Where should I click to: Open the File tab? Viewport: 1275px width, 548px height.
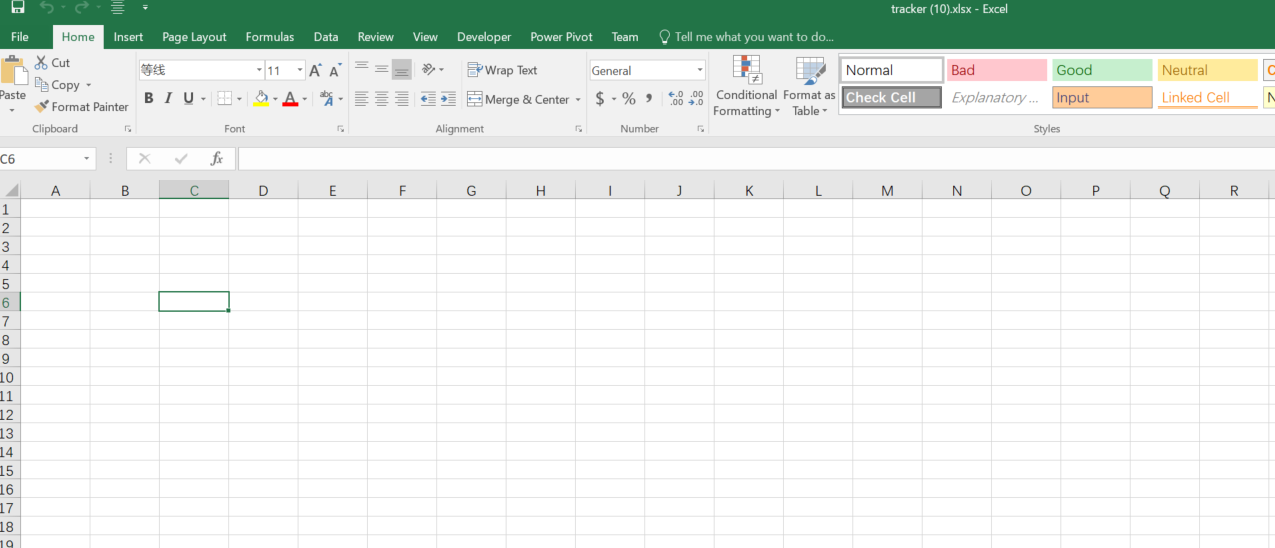point(20,37)
